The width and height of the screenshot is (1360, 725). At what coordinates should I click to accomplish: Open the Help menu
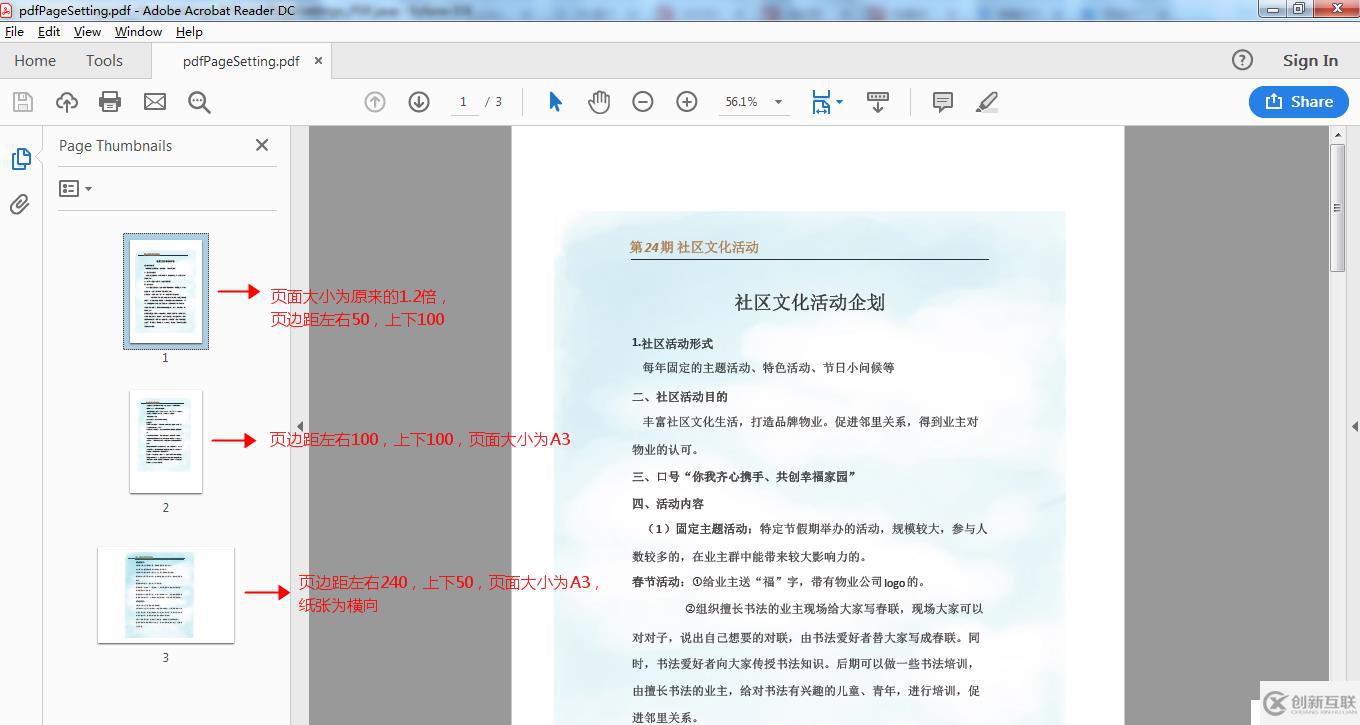click(x=189, y=32)
